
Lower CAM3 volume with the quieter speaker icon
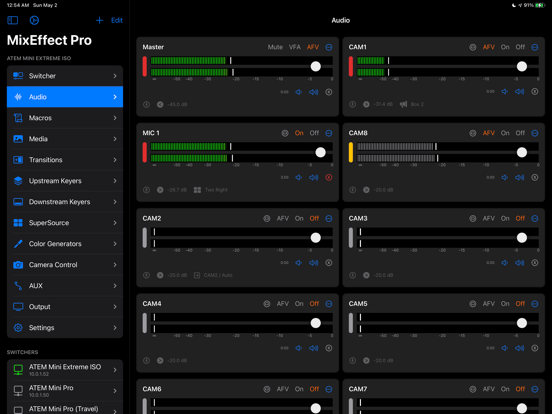(504, 263)
